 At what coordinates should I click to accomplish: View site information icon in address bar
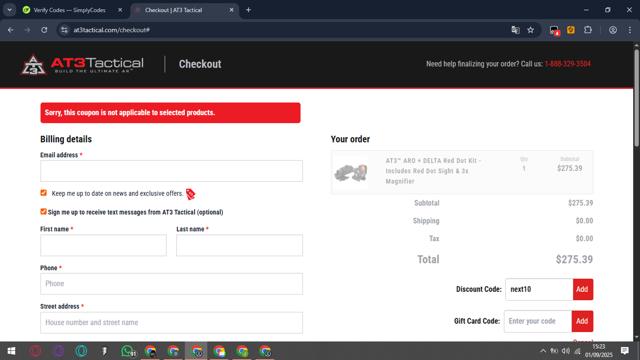(x=64, y=30)
